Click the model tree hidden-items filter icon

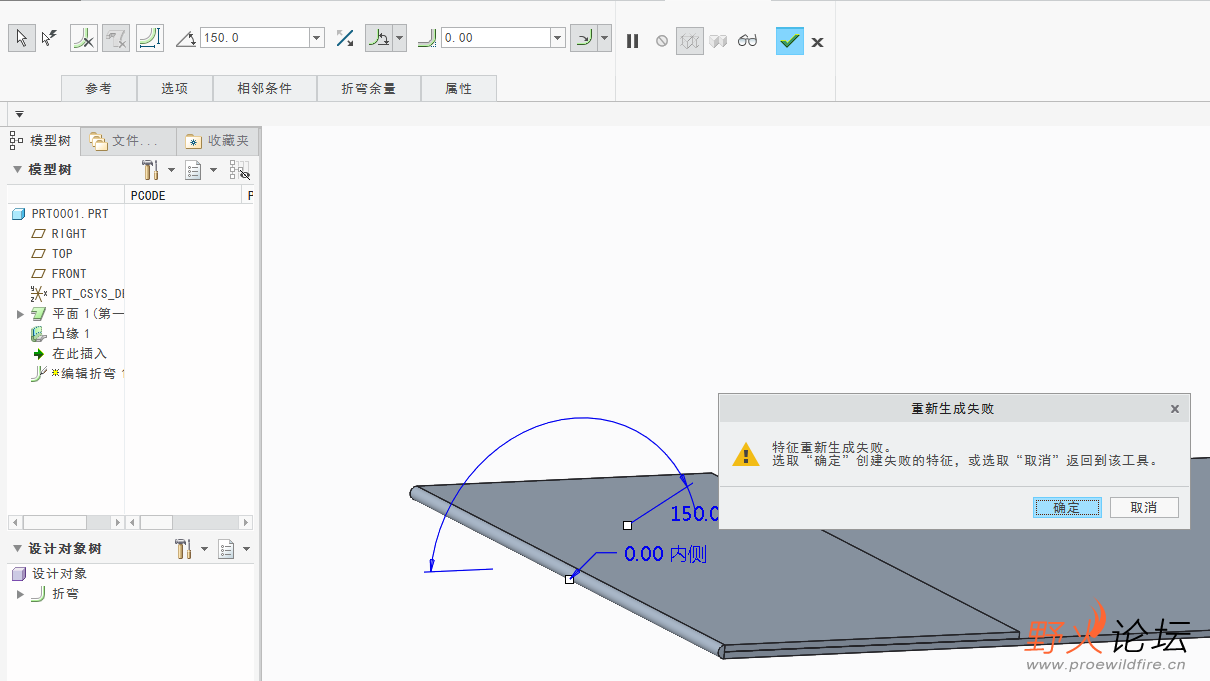click(240, 170)
